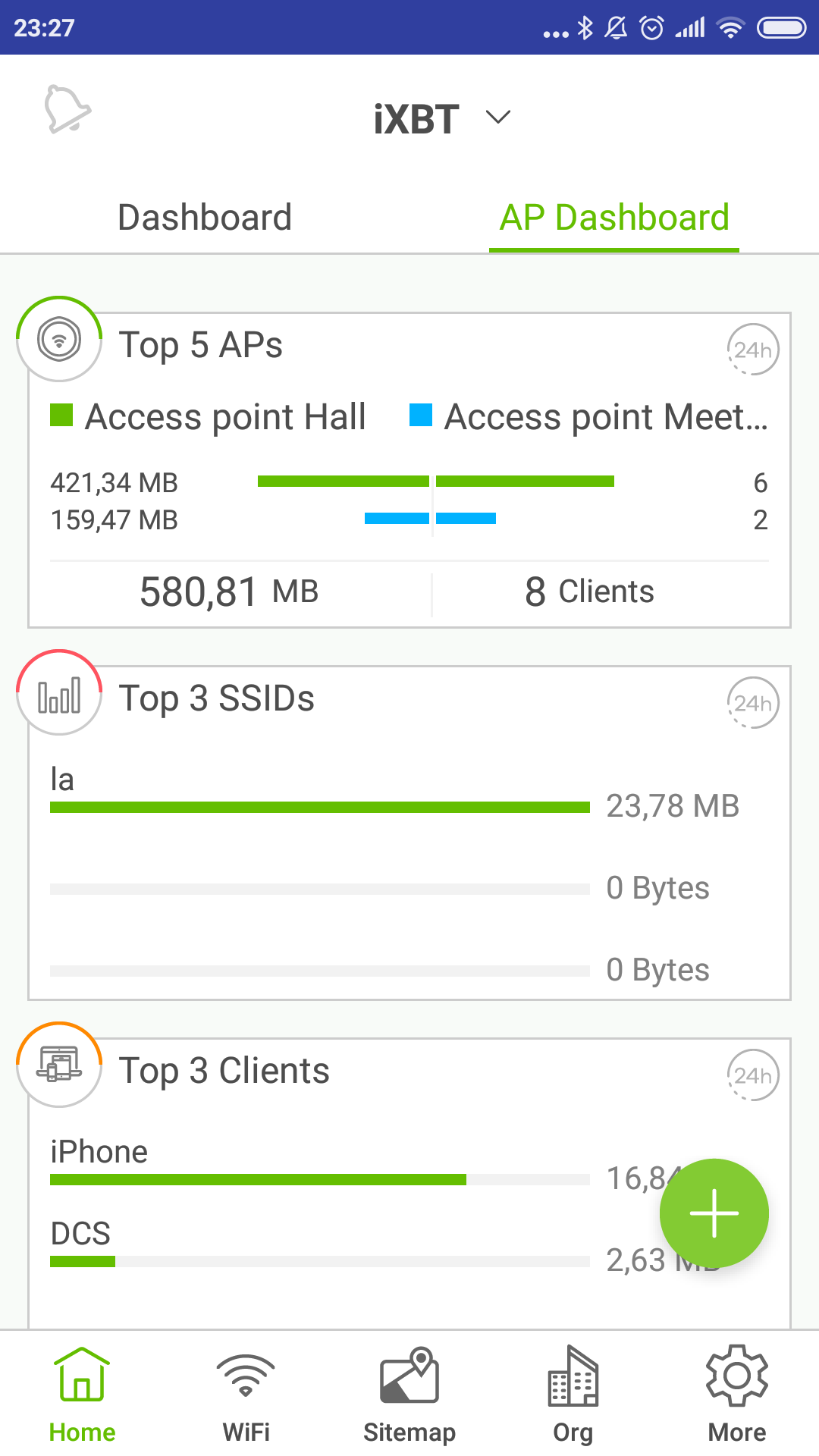The image size is (819, 1456).
Task: Tap the Top 3 Clients devices icon
Action: (59, 1065)
